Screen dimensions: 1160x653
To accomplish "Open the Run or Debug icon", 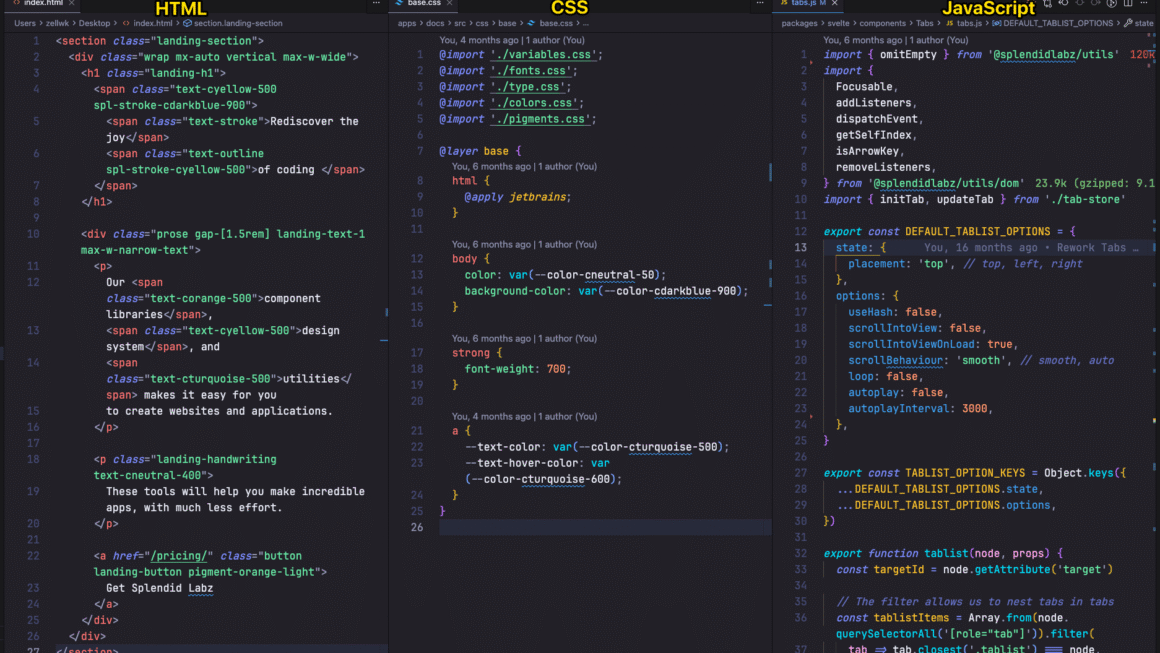I will coord(1111,5).
